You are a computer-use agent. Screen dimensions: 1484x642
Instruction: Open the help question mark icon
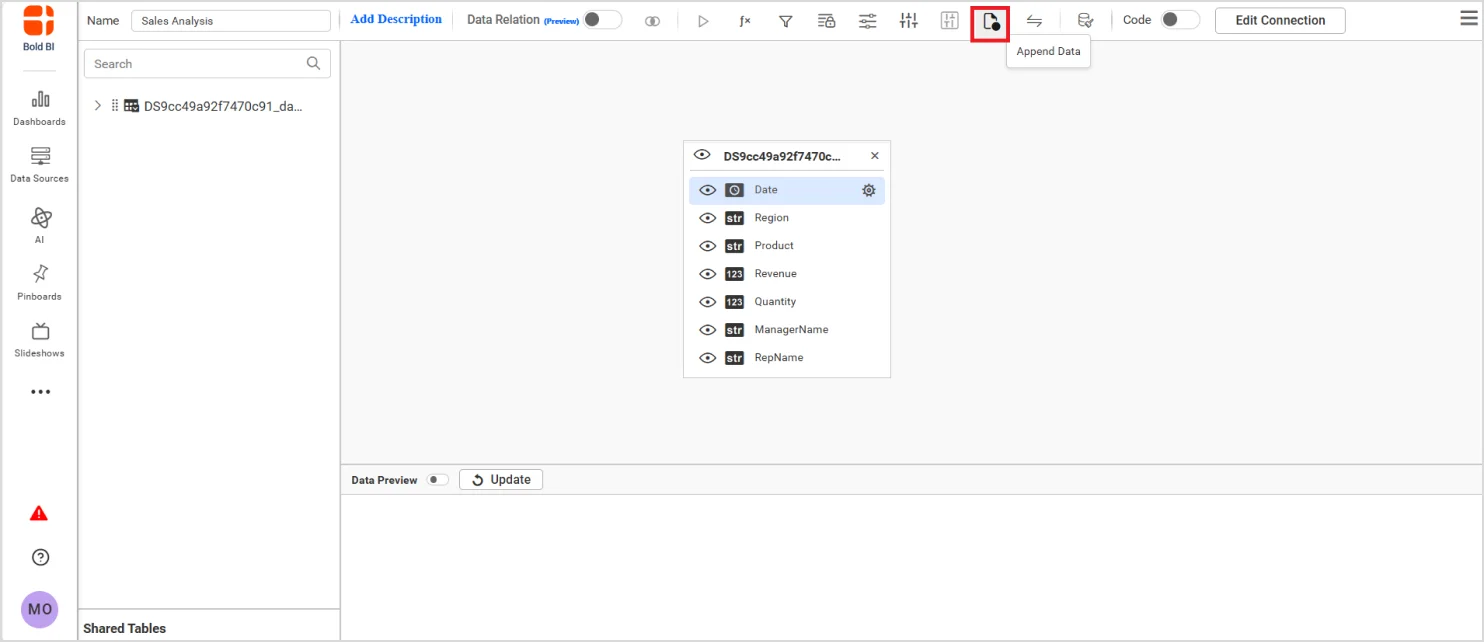point(40,557)
